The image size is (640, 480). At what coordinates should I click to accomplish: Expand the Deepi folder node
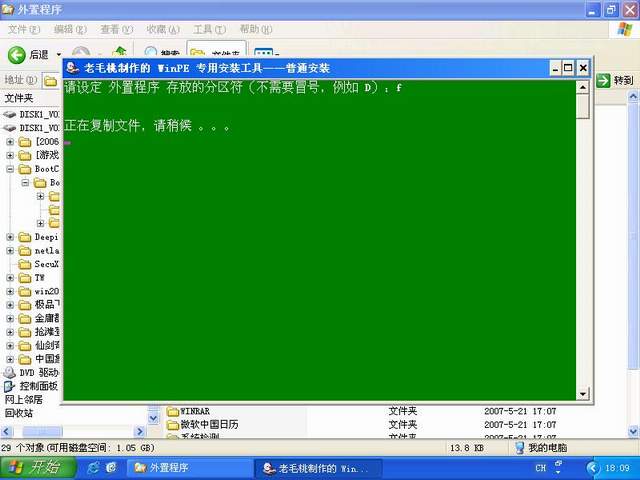(10, 237)
